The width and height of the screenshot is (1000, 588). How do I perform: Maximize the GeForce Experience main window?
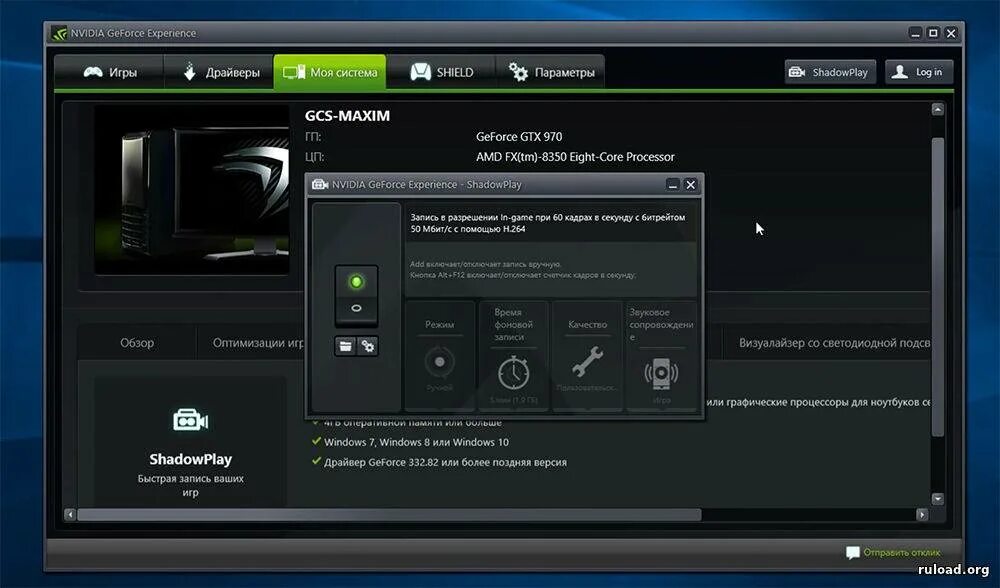pyautogui.click(x=933, y=33)
